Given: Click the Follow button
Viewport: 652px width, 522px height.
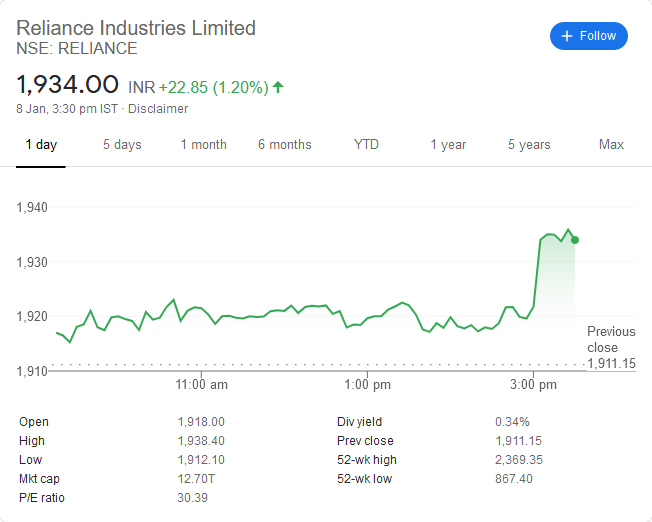Looking at the screenshot, I should click(x=589, y=36).
